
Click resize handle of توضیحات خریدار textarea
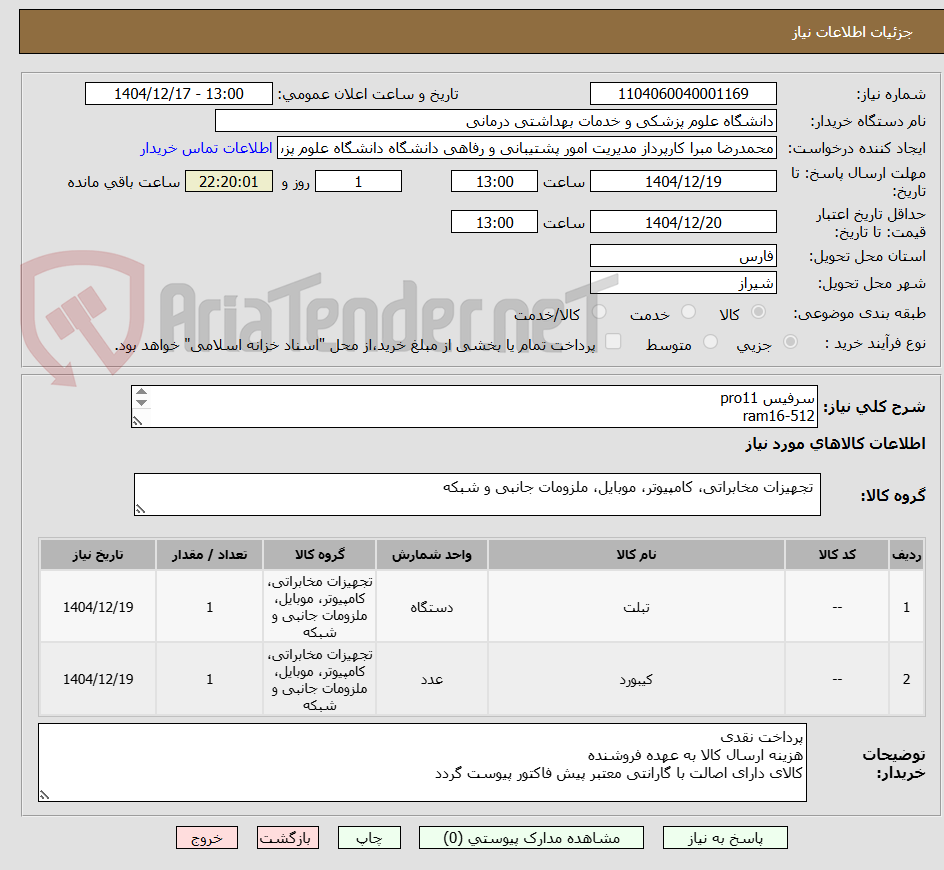(x=44, y=795)
